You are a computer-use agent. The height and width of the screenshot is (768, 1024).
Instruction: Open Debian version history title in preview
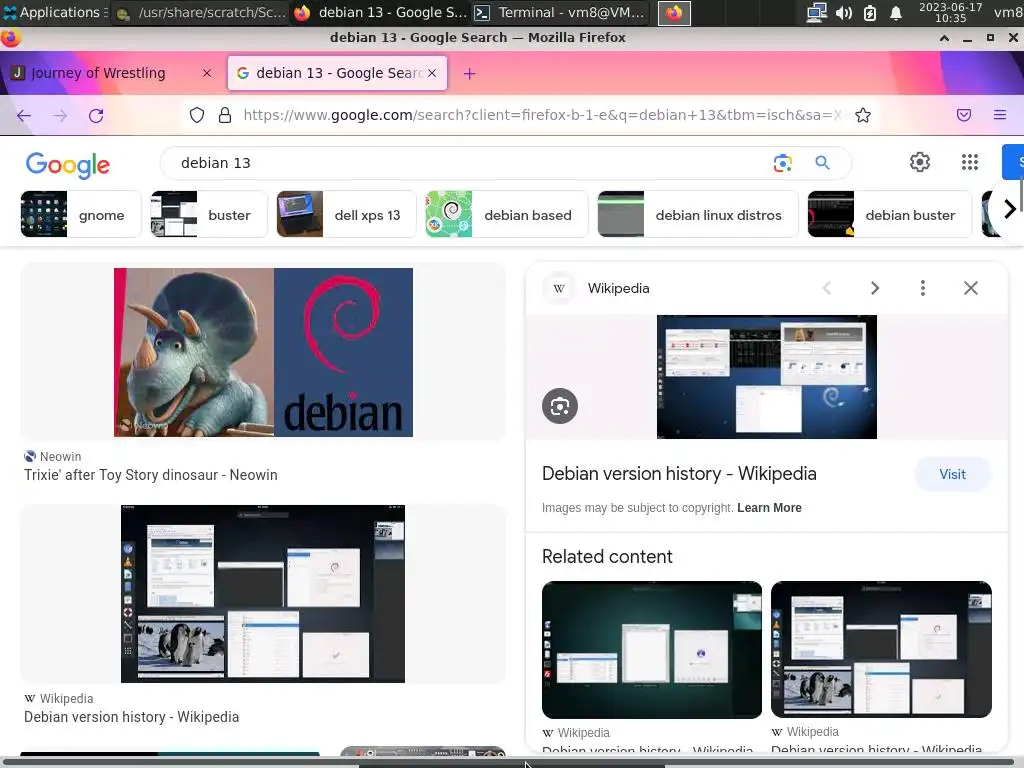(x=679, y=473)
